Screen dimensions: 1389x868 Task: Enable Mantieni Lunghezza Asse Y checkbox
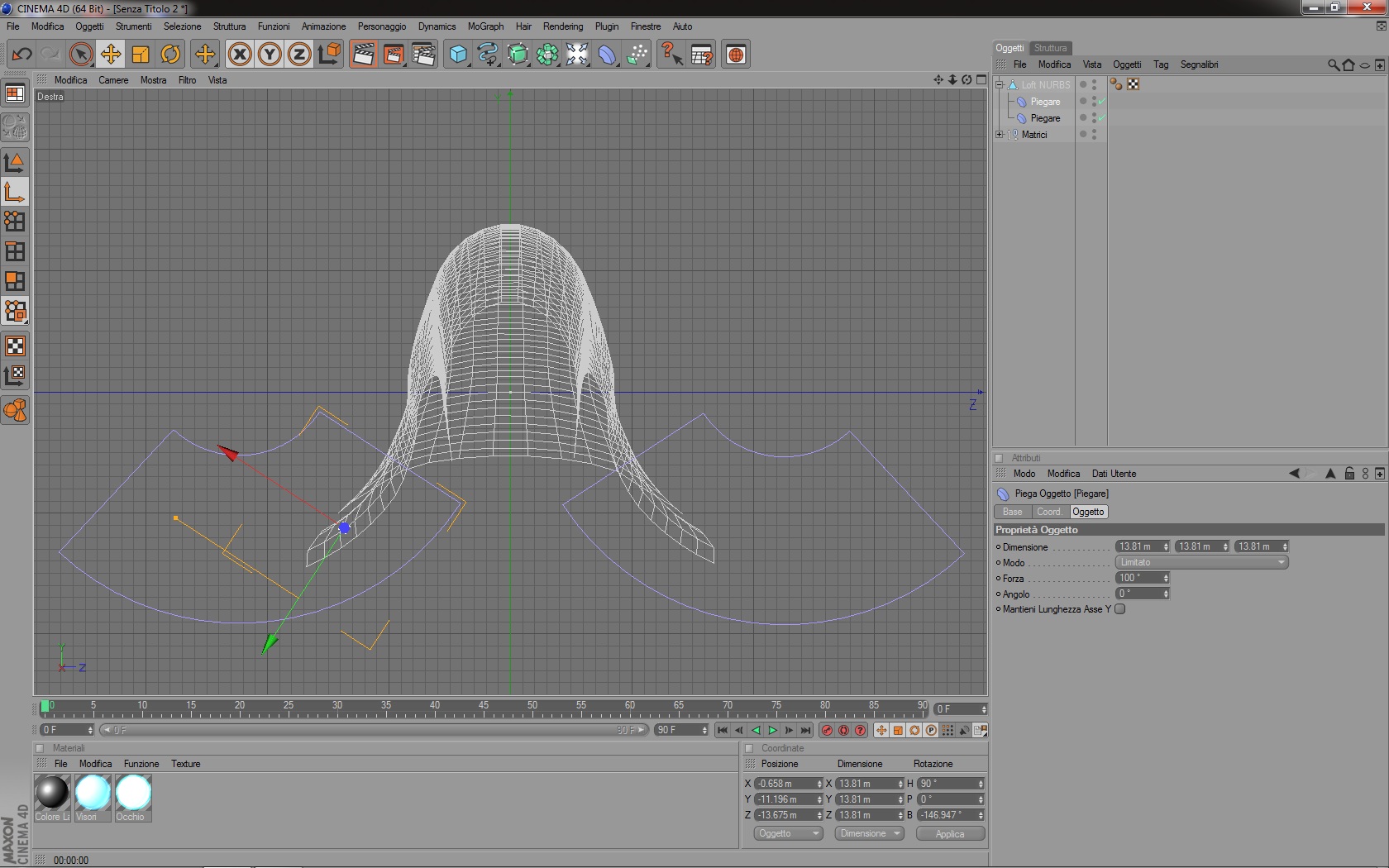click(1120, 609)
